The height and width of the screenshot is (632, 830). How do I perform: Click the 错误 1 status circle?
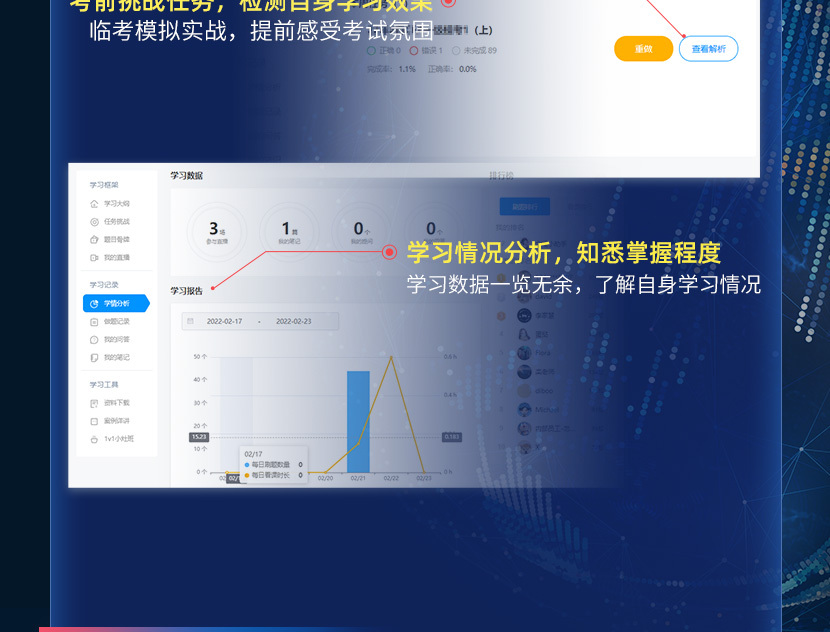click(413, 51)
